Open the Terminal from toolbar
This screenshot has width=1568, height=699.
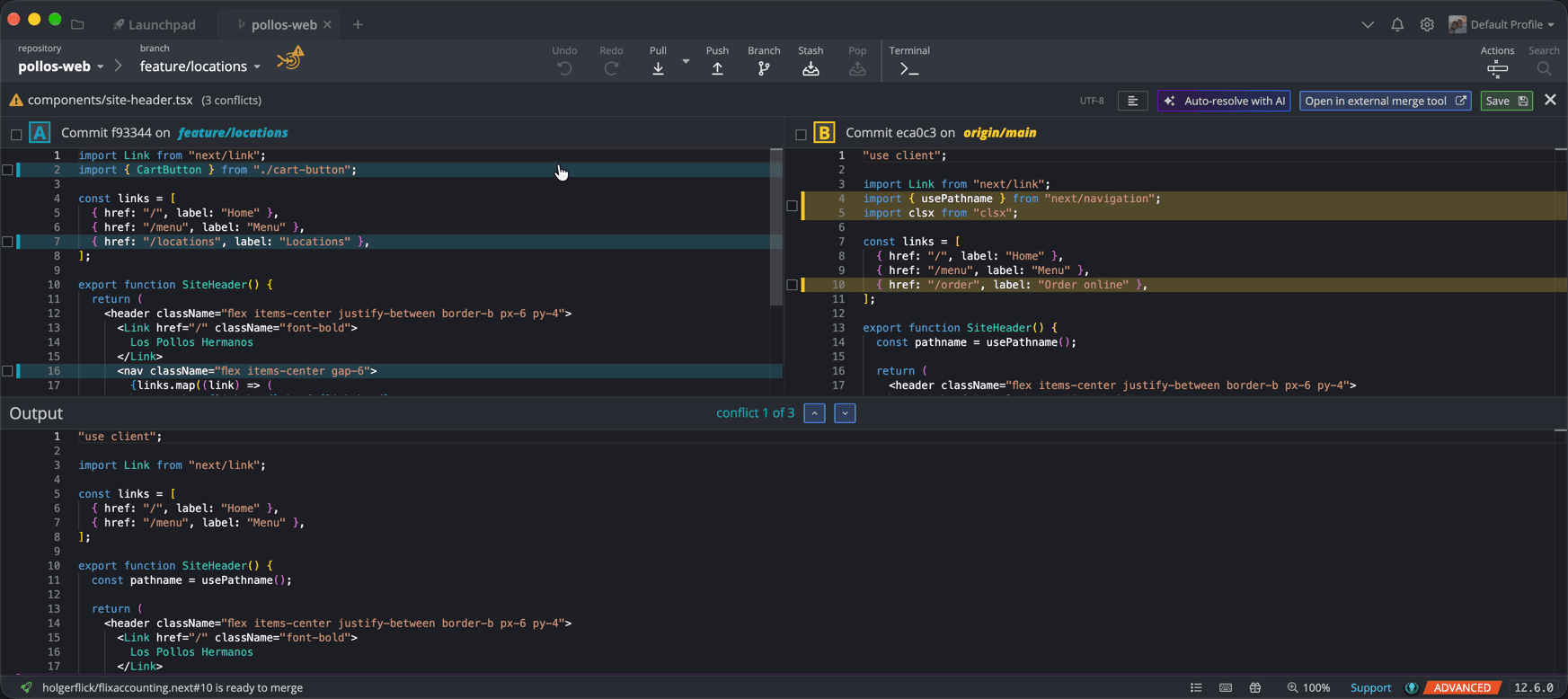(909, 68)
